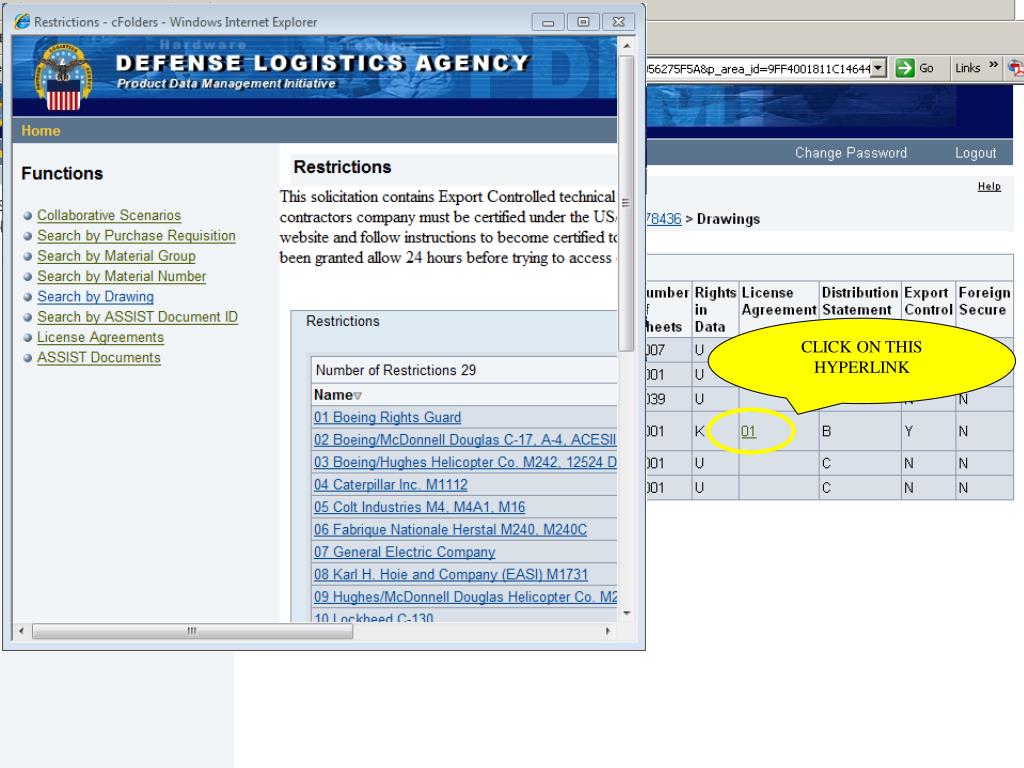1024x768 pixels.
Task: Open the address bar dropdown arrow
Action: tap(878, 68)
